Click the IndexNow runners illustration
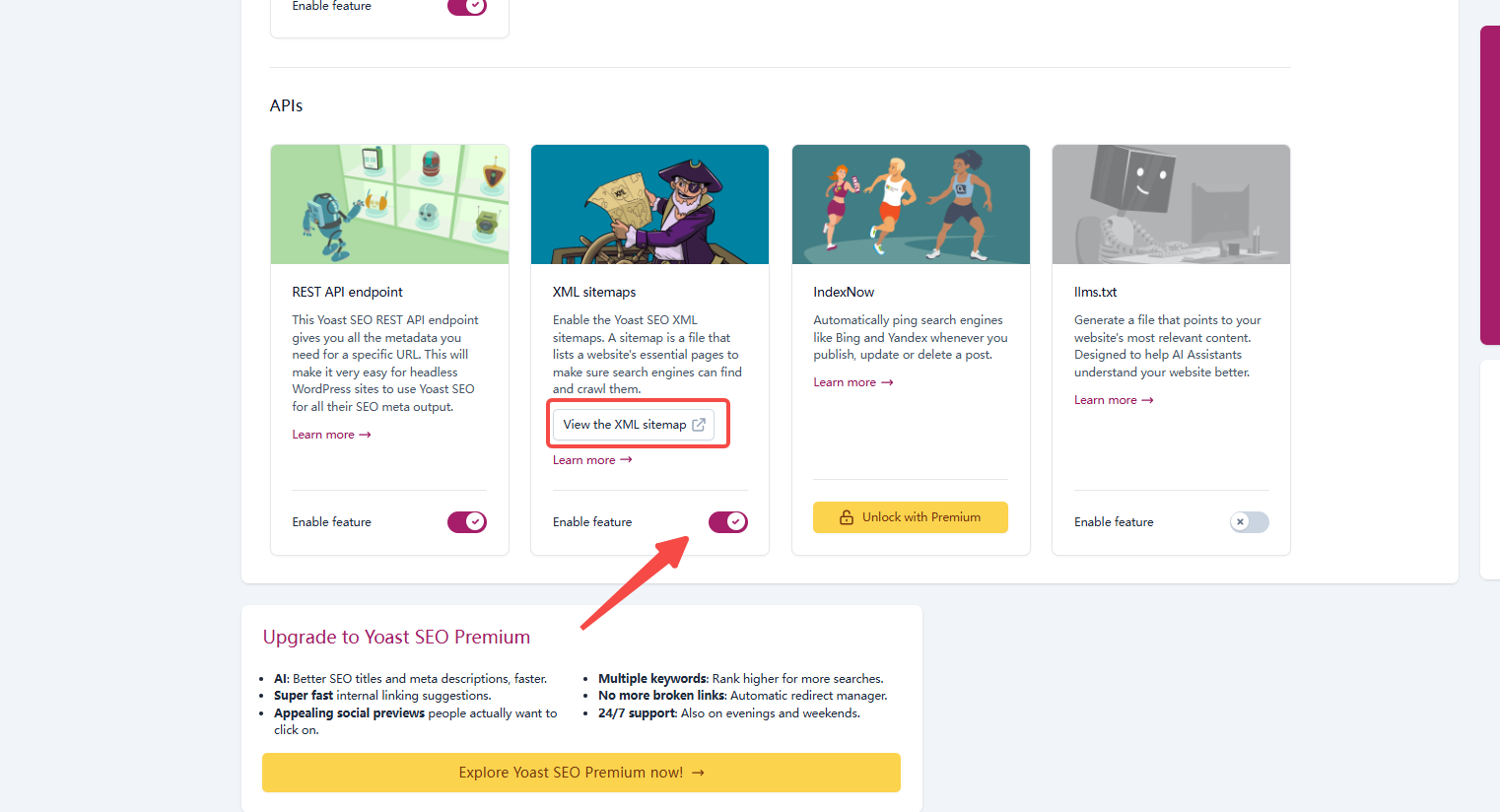Image resolution: width=1500 pixels, height=812 pixels. pos(911,205)
